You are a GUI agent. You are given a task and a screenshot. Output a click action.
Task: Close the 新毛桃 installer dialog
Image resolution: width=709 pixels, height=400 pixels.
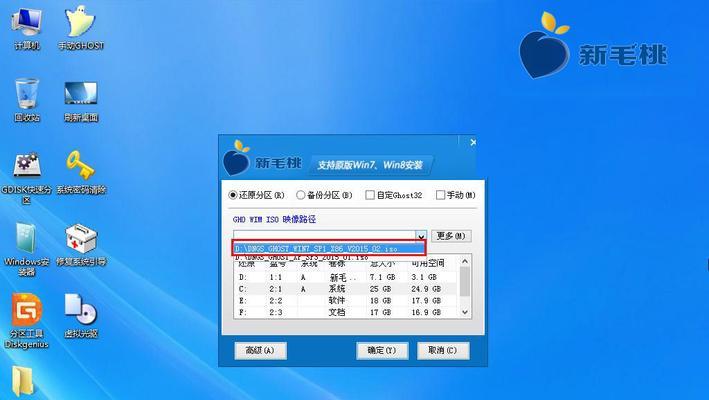pyautogui.click(x=473, y=142)
